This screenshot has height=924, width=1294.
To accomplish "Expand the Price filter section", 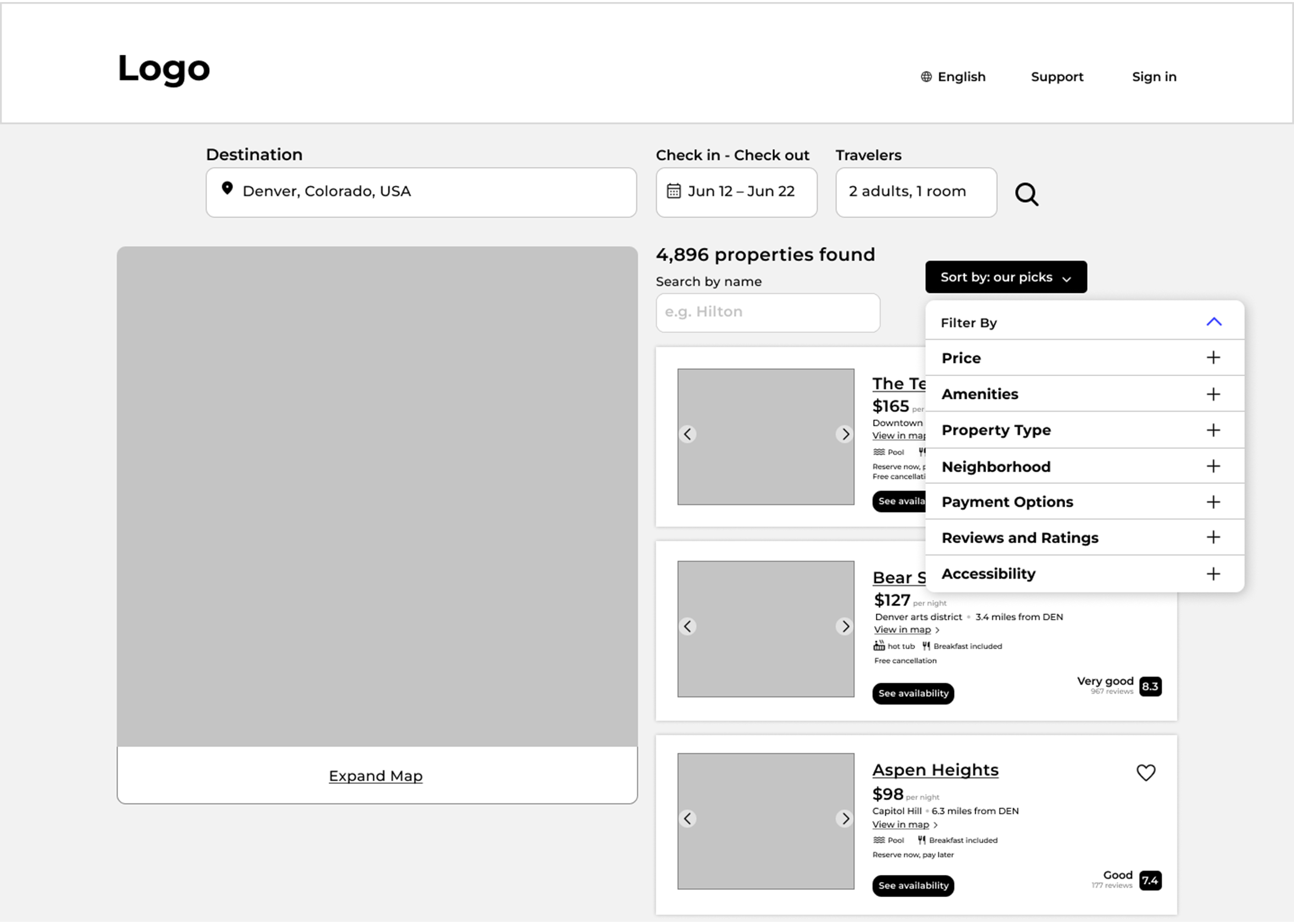I will (x=1213, y=358).
